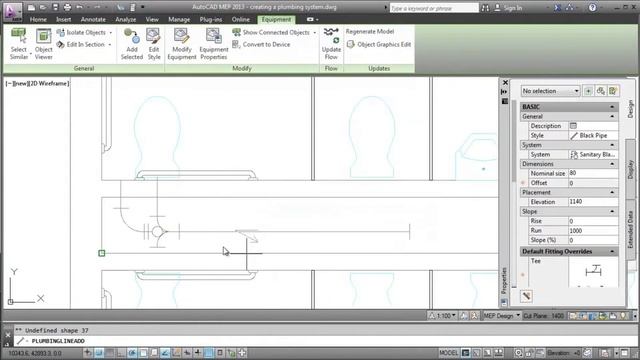This screenshot has height=360, width=640.
Task: Collapse the General section in Properties
Action: 612,117
